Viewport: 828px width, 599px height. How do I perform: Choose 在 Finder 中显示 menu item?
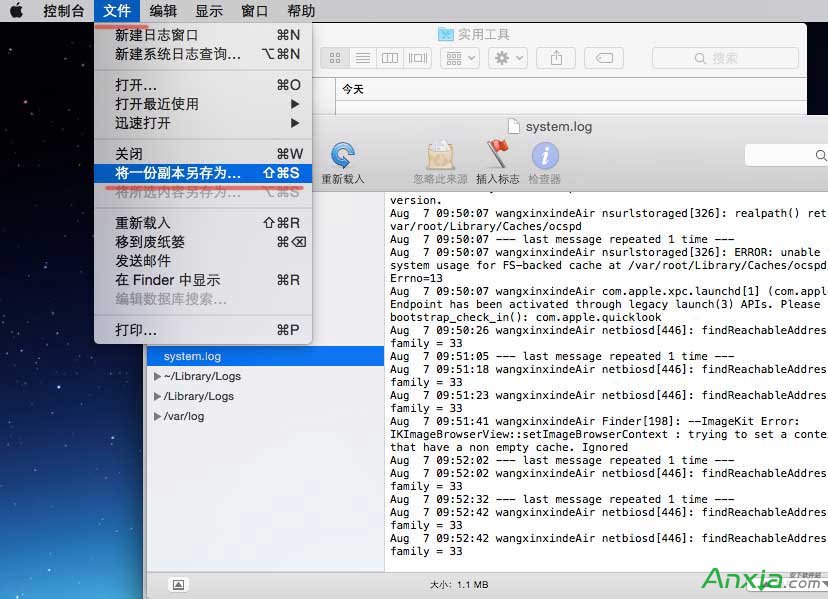[203, 280]
